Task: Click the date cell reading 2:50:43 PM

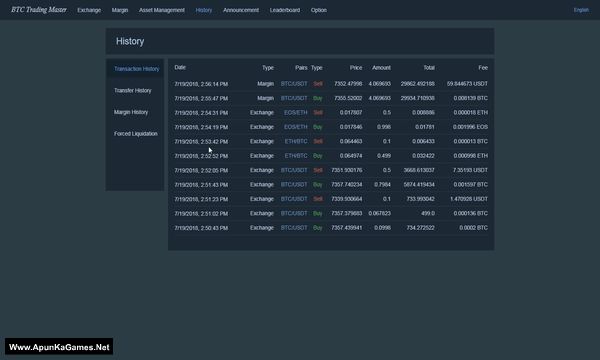Action: click(x=201, y=228)
